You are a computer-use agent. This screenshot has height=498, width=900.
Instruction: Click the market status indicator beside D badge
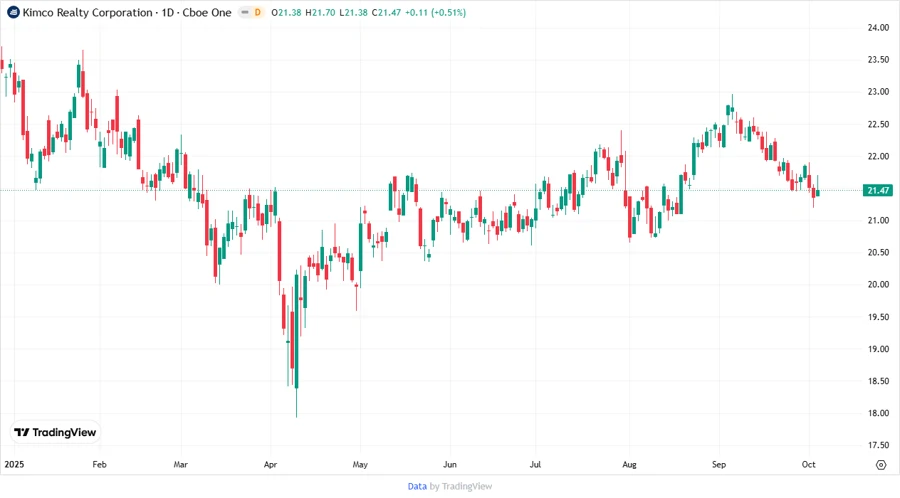[243, 12]
